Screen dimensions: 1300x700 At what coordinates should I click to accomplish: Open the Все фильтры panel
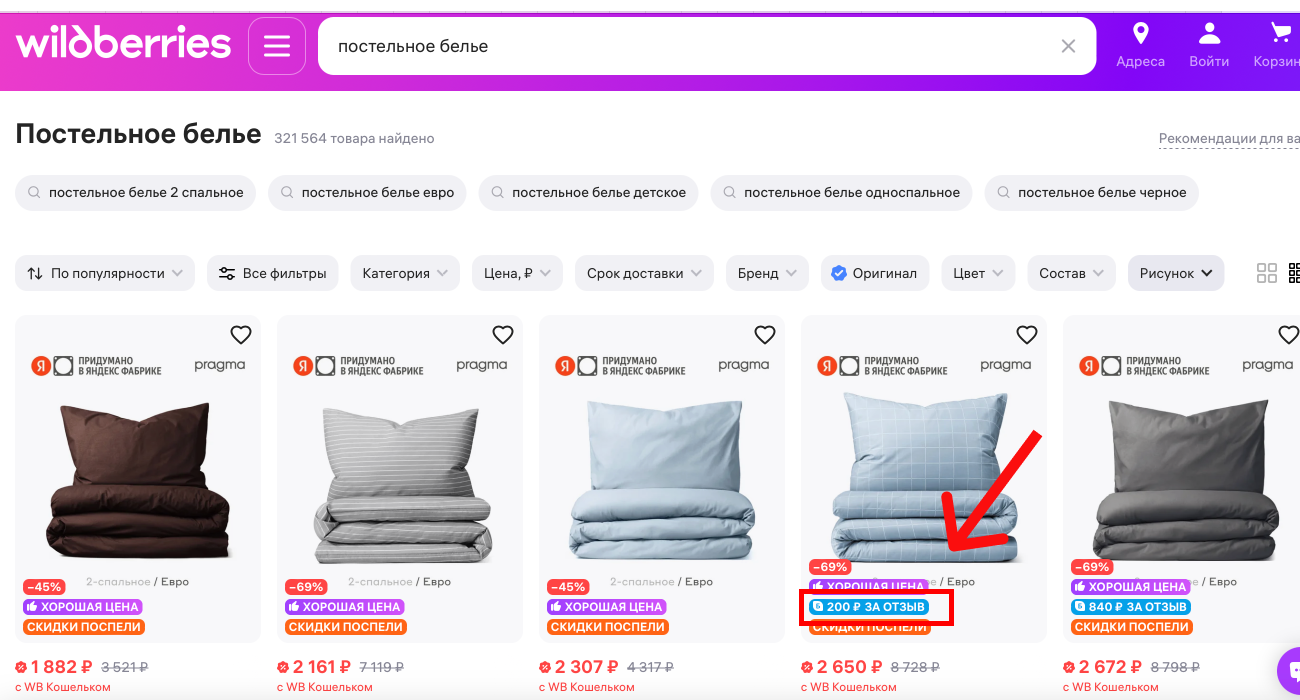pyautogui.click(x=273, y=273)
